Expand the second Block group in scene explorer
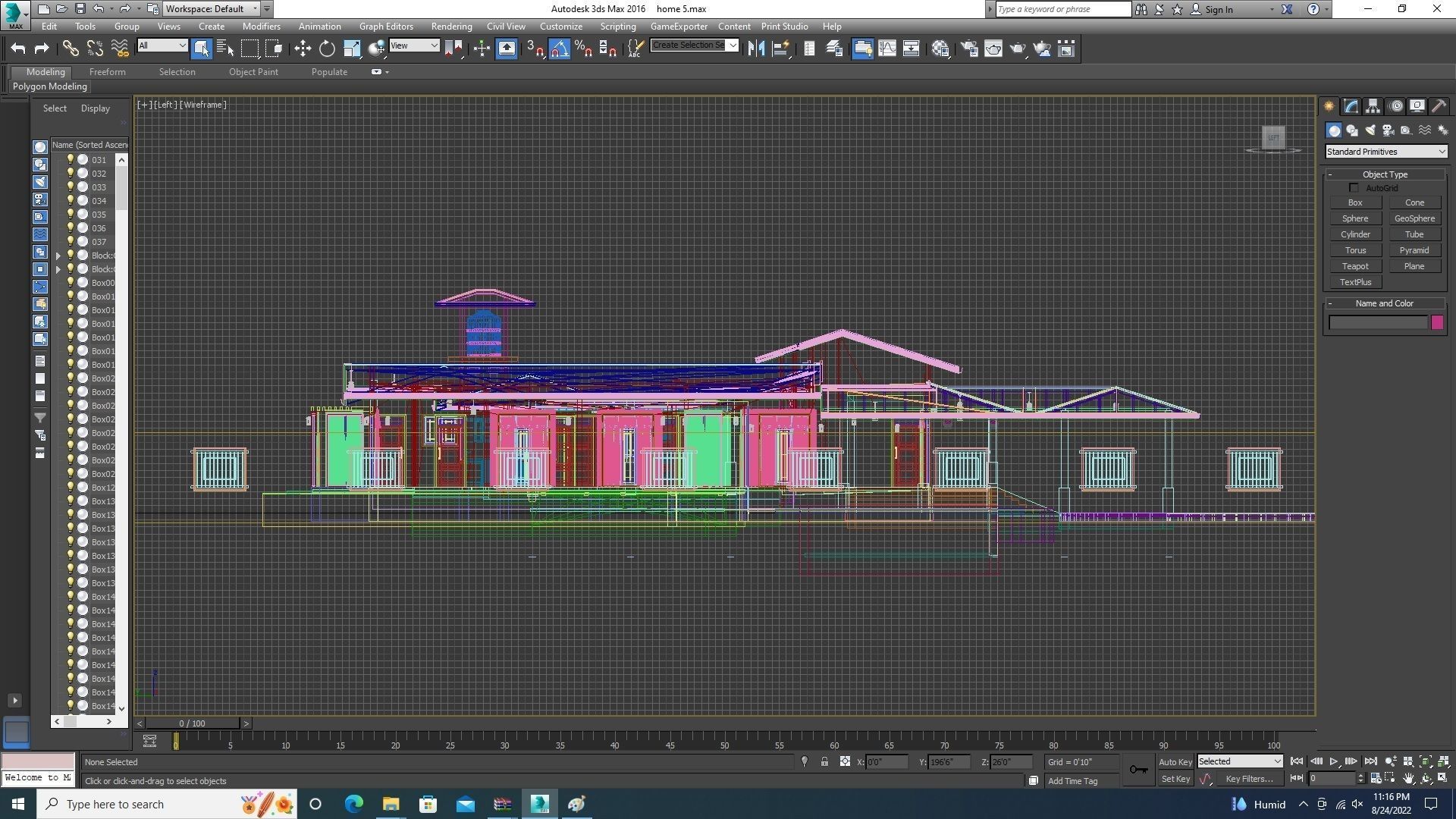 coord(58,269)
